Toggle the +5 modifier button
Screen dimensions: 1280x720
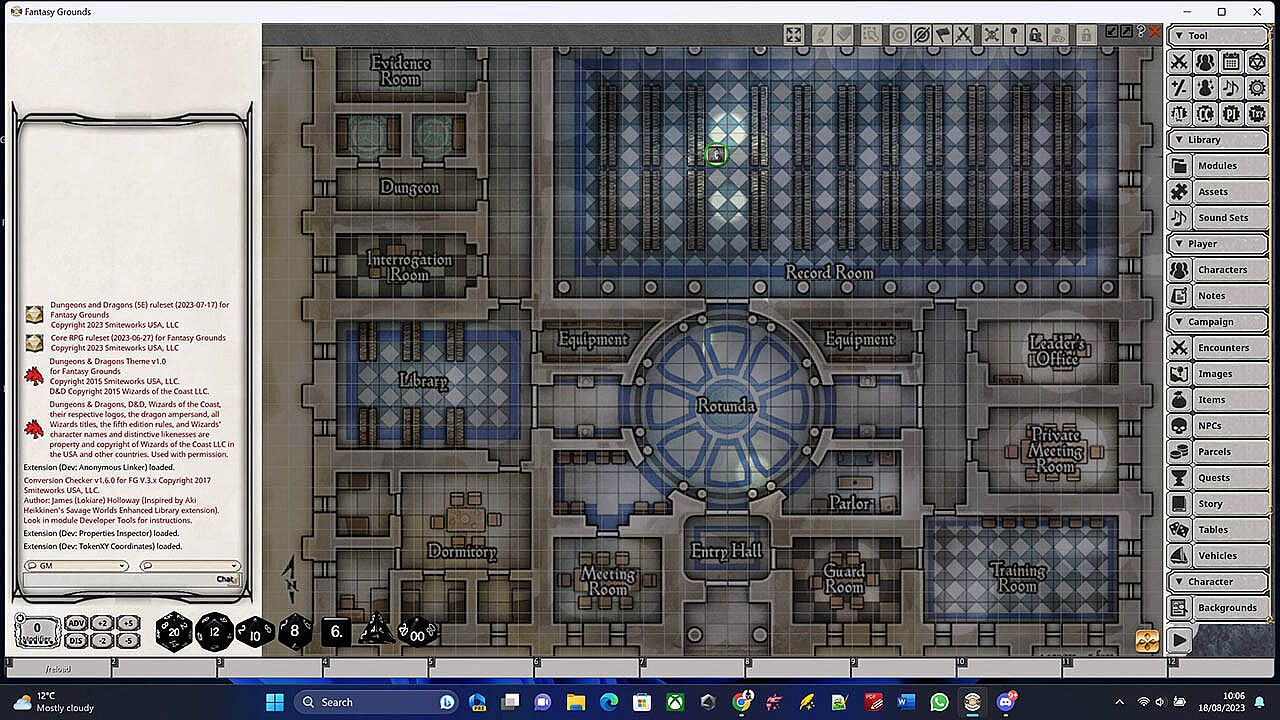pos(127,623)
